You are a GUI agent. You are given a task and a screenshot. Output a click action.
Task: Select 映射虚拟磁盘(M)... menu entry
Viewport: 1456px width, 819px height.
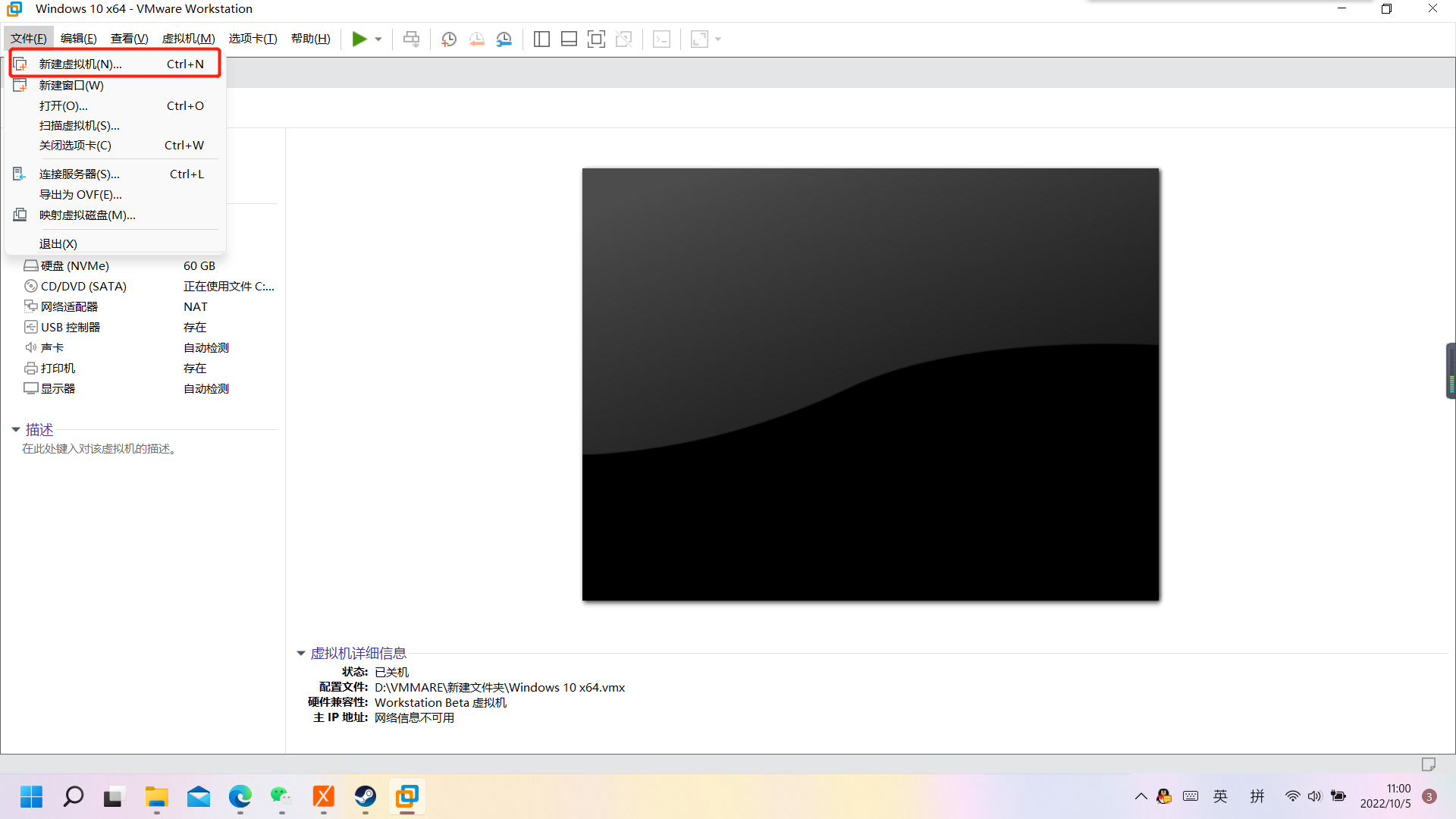tap(115, 215)
